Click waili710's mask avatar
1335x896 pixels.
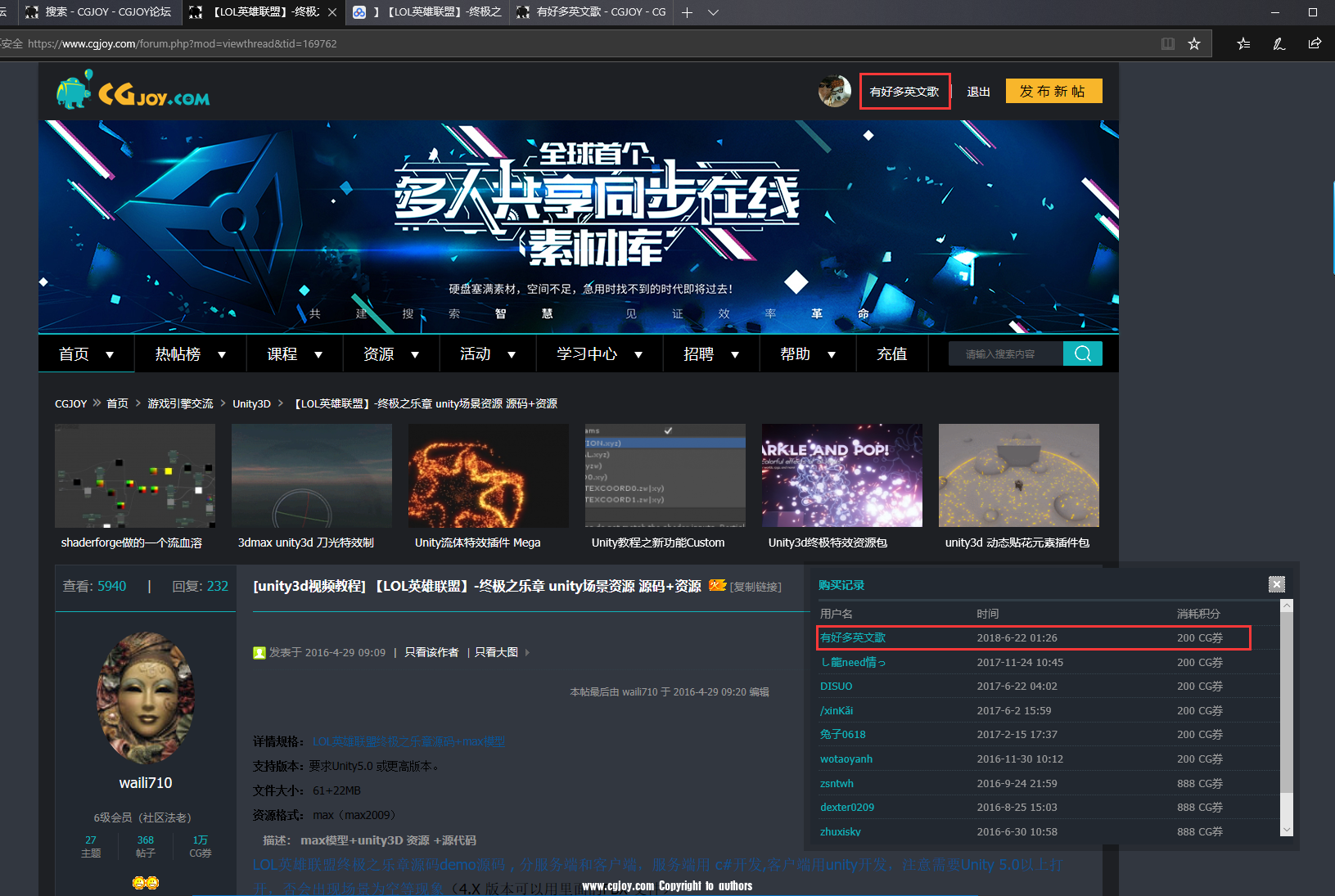146,698
